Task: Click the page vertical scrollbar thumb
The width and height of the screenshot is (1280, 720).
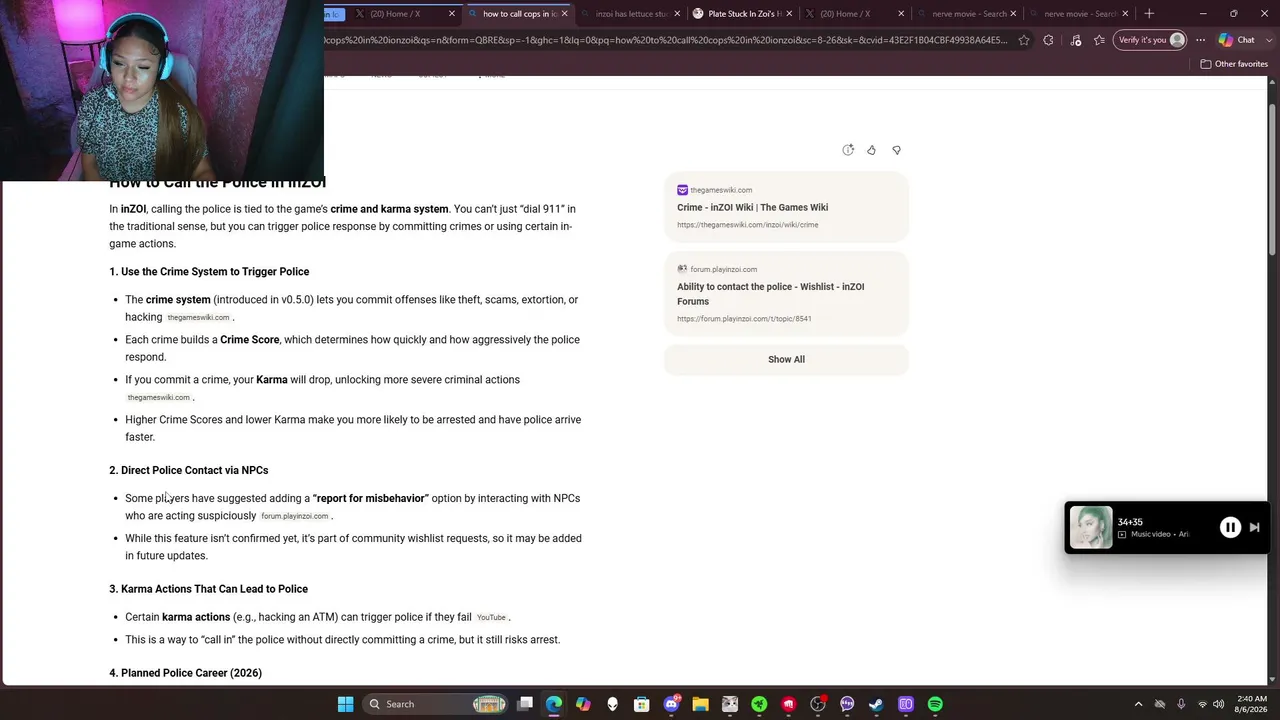Action: 1272,179
